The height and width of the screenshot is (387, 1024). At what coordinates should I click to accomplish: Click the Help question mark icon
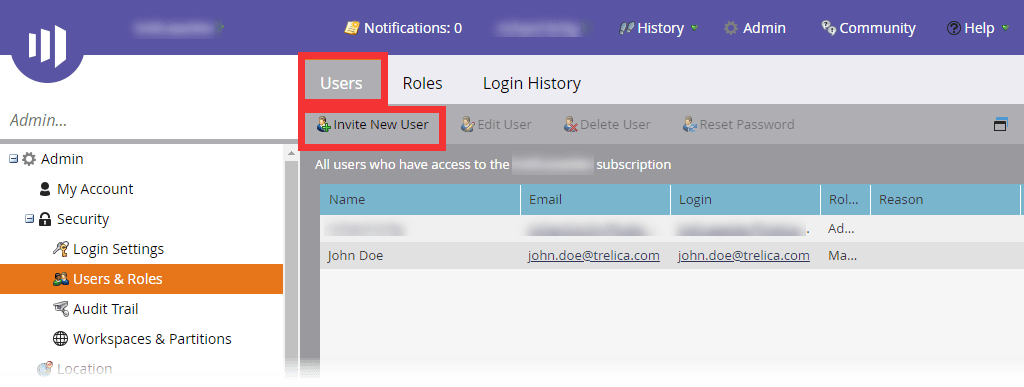(953, 28)
